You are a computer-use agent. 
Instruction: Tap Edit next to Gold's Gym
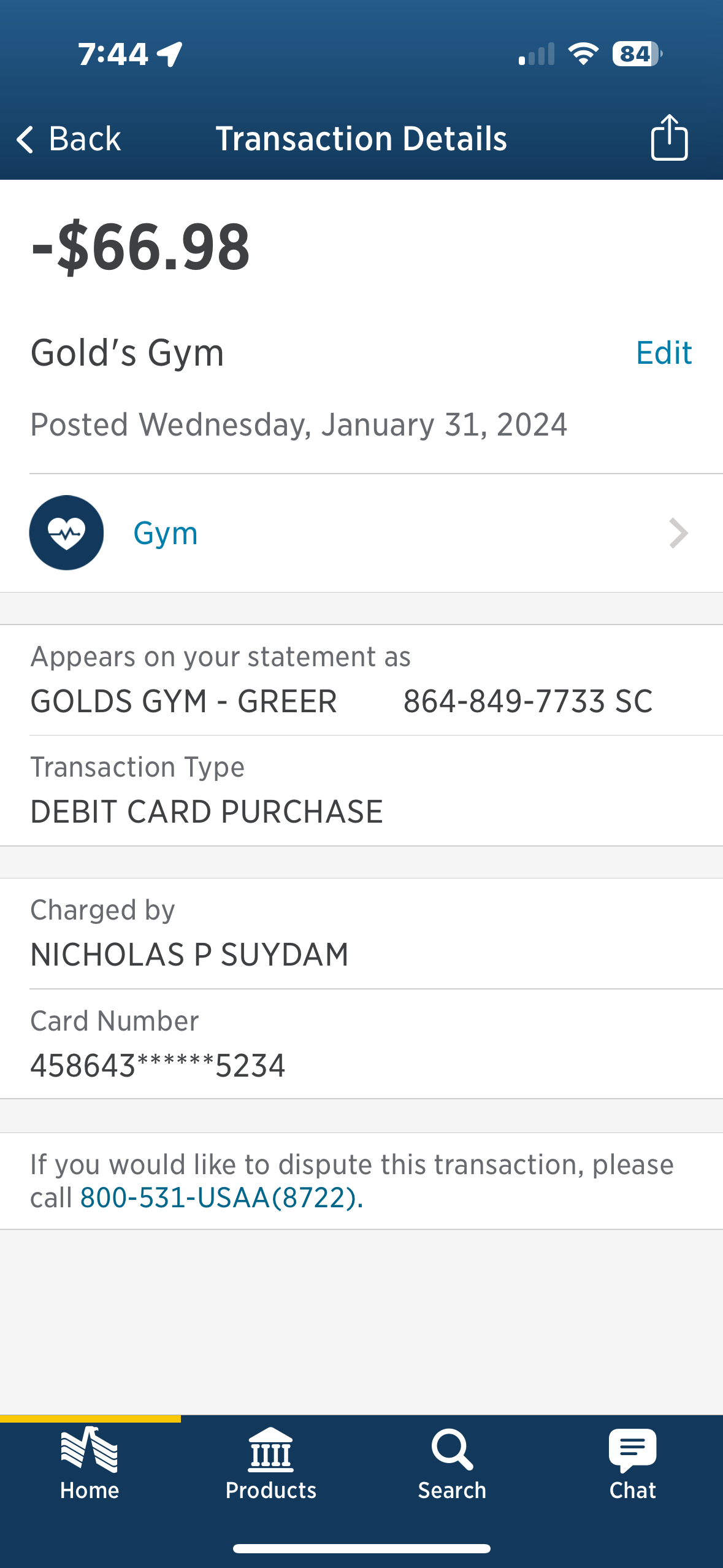tap(664, 353)
